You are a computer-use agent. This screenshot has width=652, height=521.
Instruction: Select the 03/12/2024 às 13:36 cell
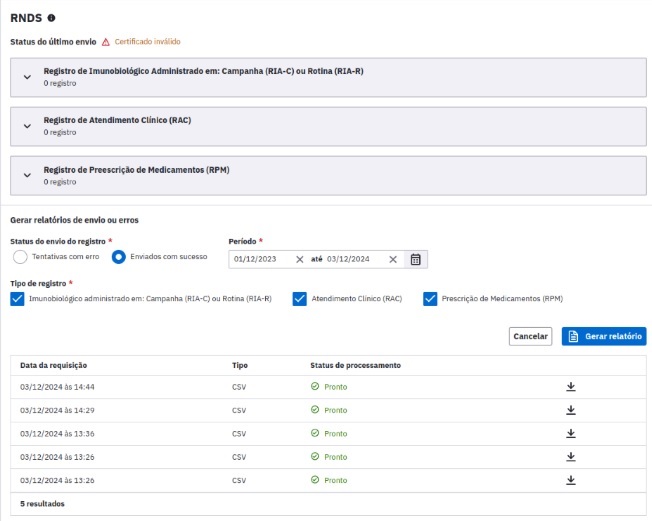(57, 434)
